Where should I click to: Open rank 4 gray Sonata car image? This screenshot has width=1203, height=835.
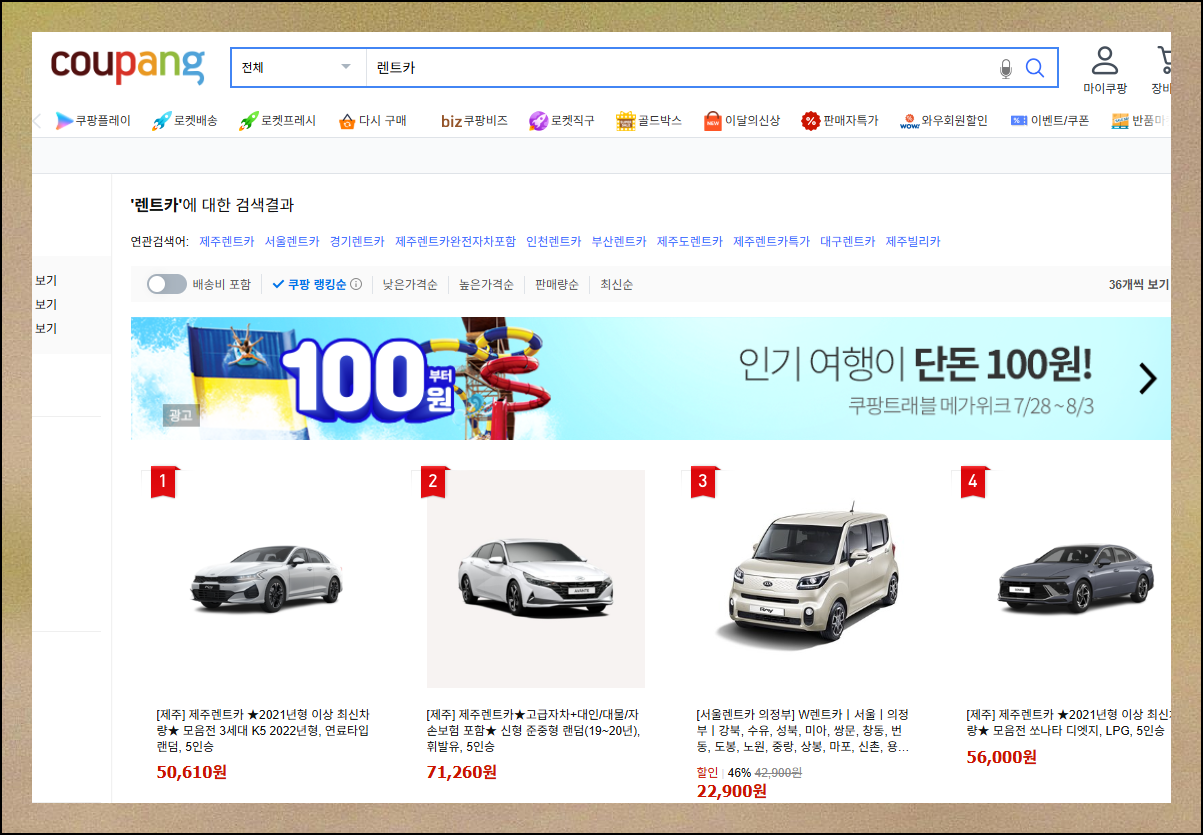pyautogui.click(x=1068, y=579)
